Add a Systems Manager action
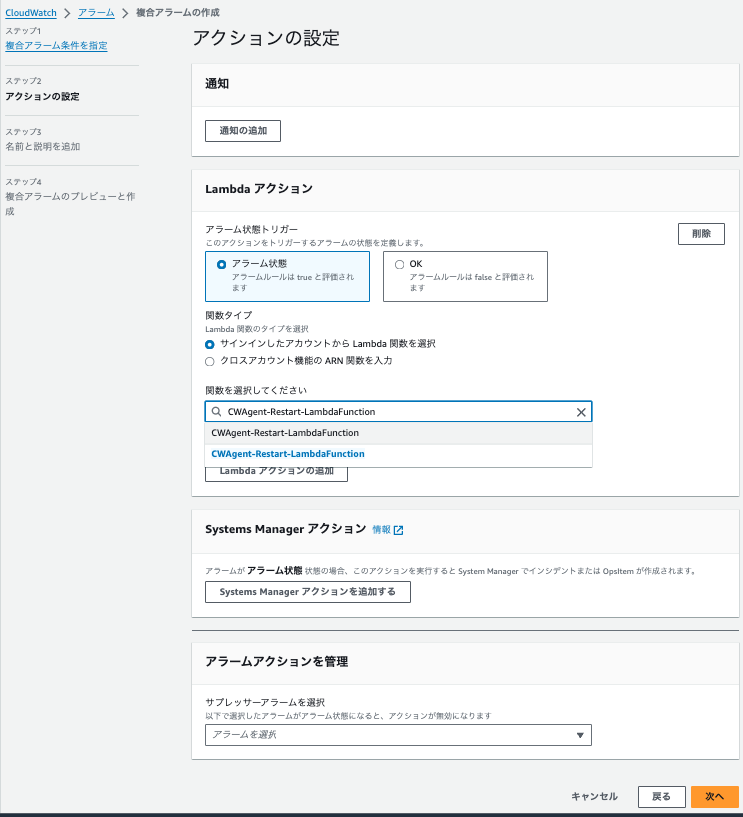This screenshot has height=817, width=743. (307, 591)
